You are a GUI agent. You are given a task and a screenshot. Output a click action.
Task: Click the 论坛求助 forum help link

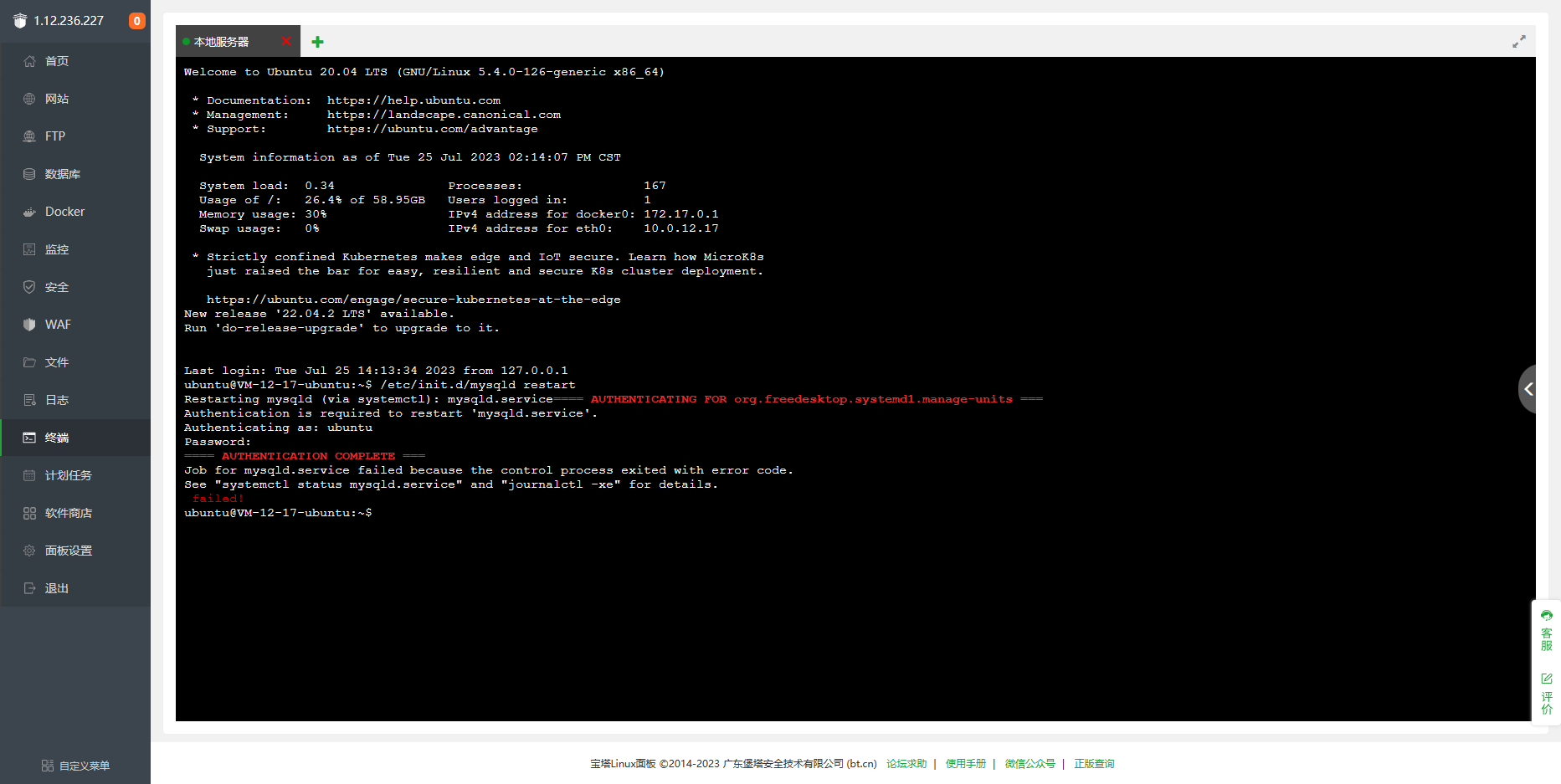coord(906,764)
